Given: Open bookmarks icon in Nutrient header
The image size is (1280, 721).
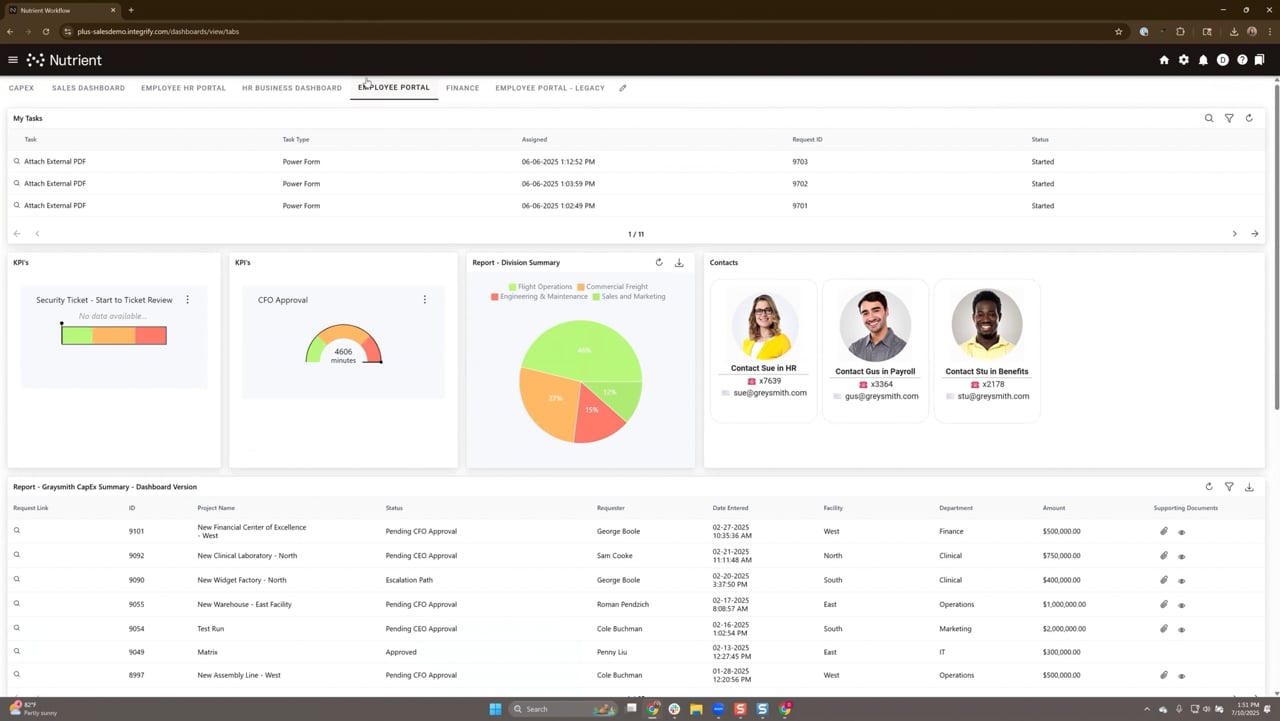Looking at the screenshot, I should pyautogui.click(x=1259, y=60).
